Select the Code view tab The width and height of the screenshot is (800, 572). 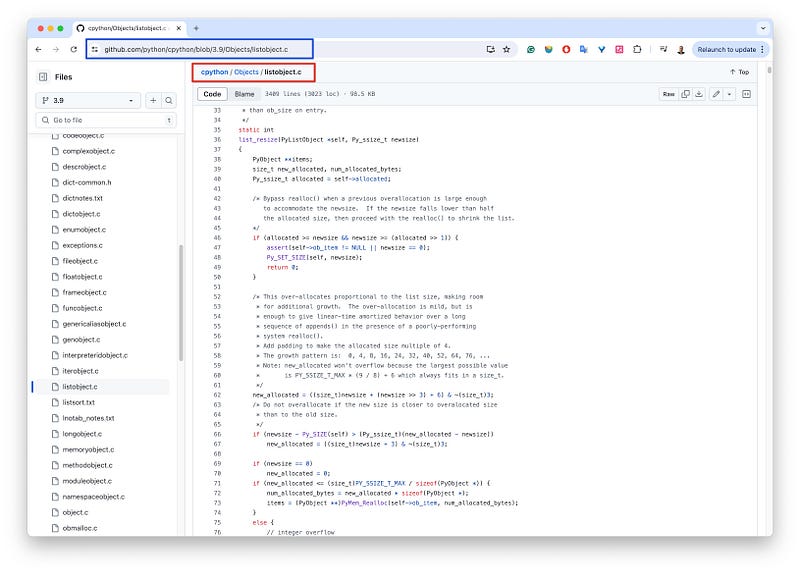tap(212, 94)
